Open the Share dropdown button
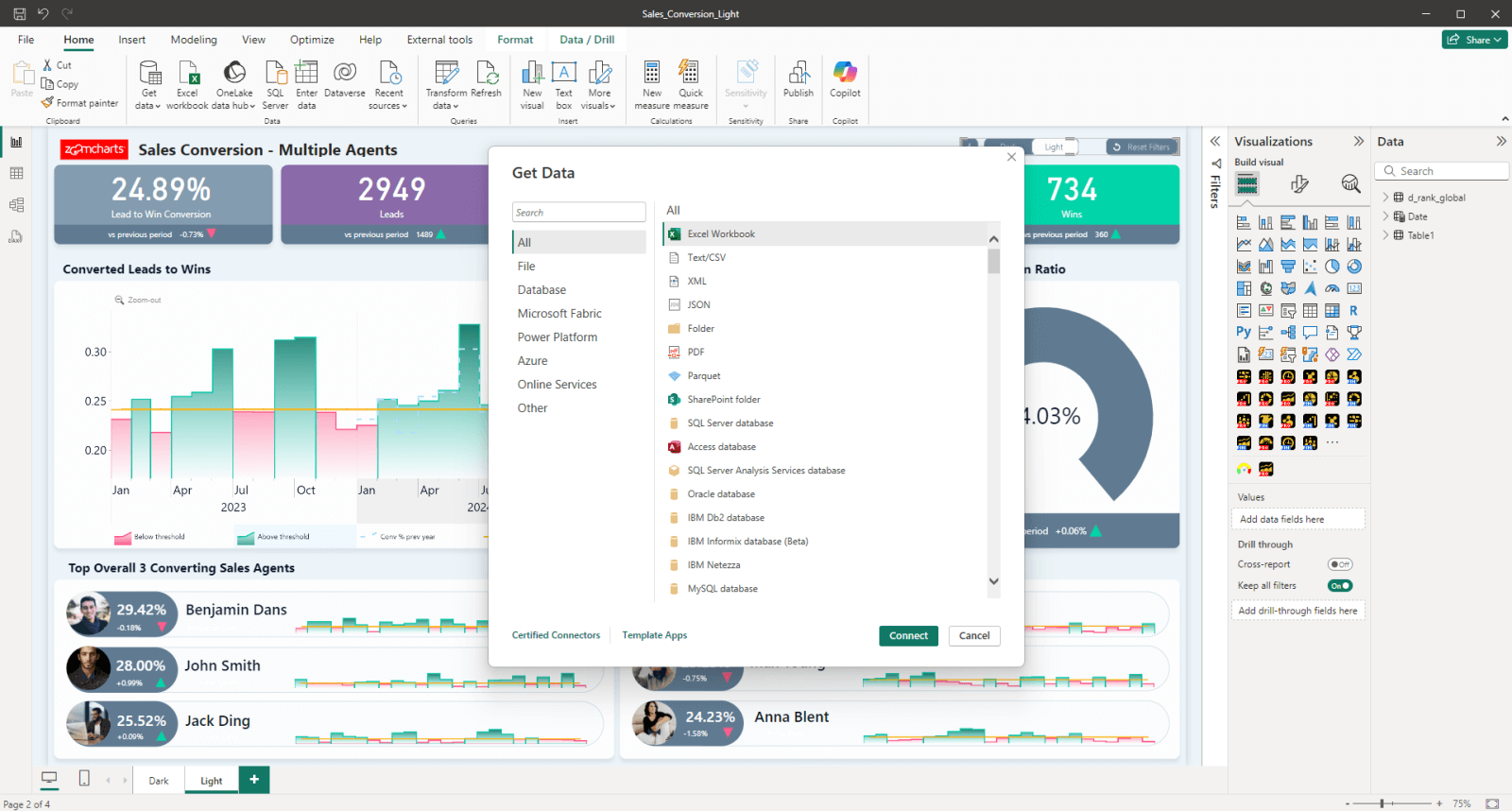This screenshot has width=1512, height=811. 1474,40
